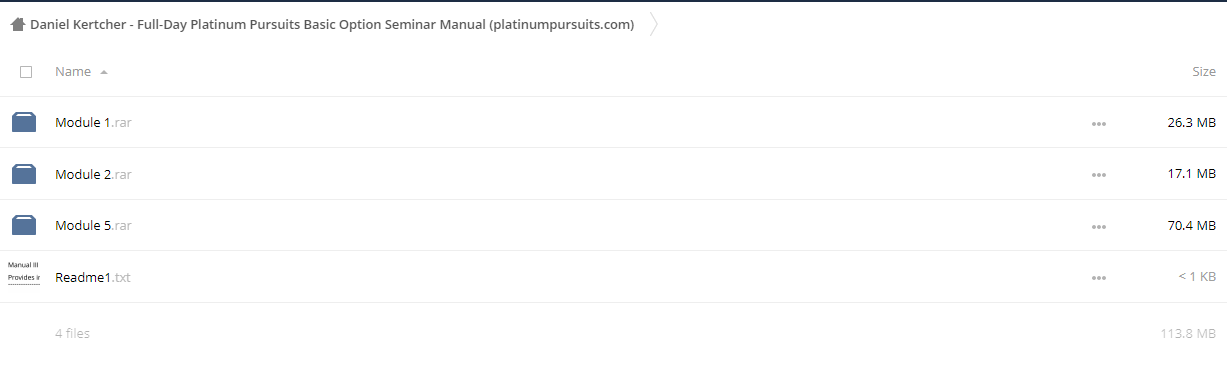Viewport: 1227px width, 391px height.
Task: Select the Module 5.rar row by its 70.4 MB size
Action: [1192, 226]
